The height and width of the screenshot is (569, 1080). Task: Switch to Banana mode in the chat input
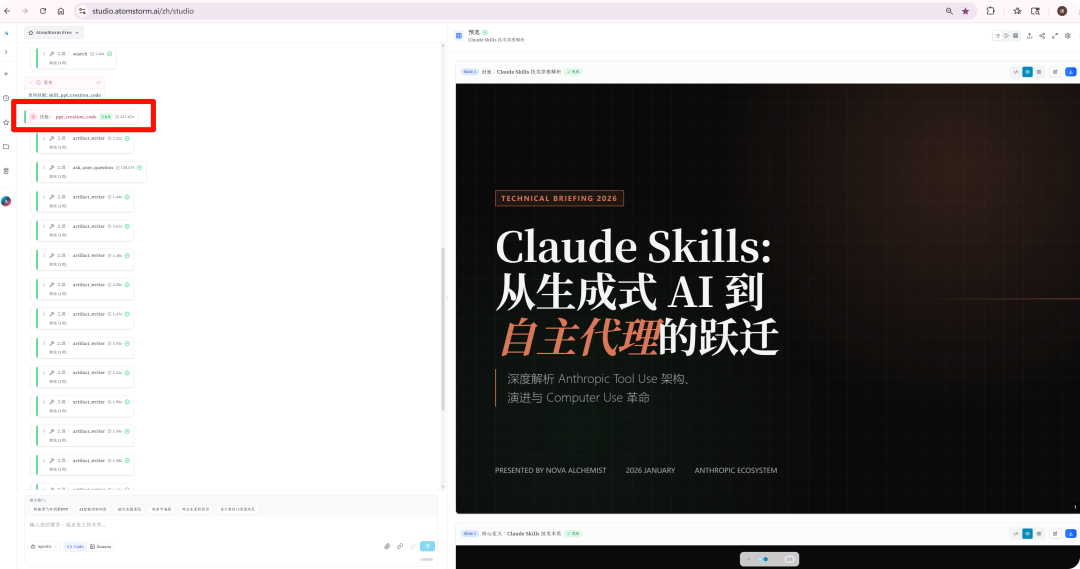pyautogui.click(x=101, y=546)
